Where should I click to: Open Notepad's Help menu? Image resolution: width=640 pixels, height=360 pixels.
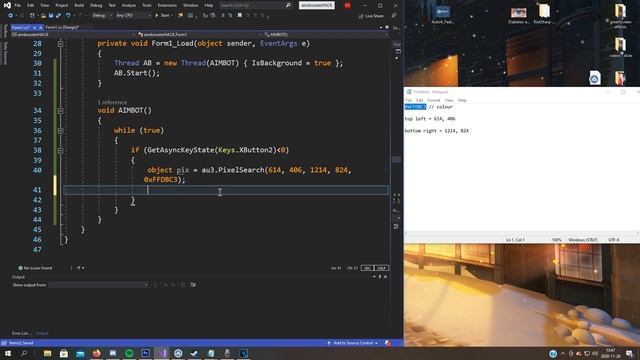click(x=462, y=100)
